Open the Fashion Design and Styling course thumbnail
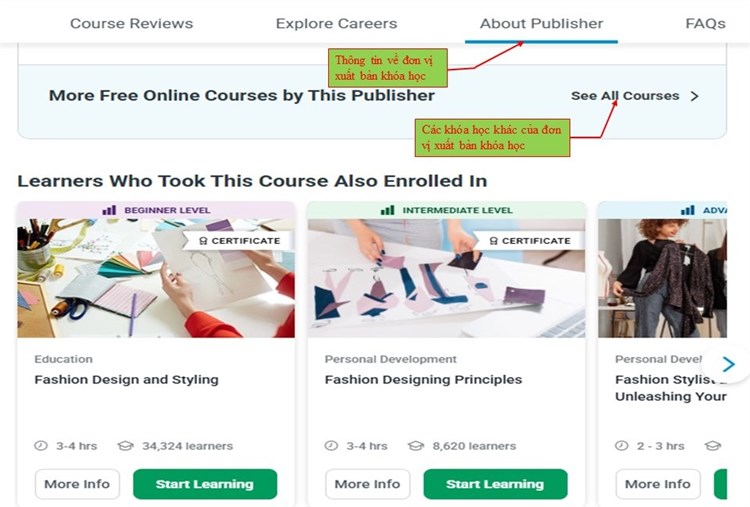The width and height of the screenshot is (750, 507). click(156, 278)
